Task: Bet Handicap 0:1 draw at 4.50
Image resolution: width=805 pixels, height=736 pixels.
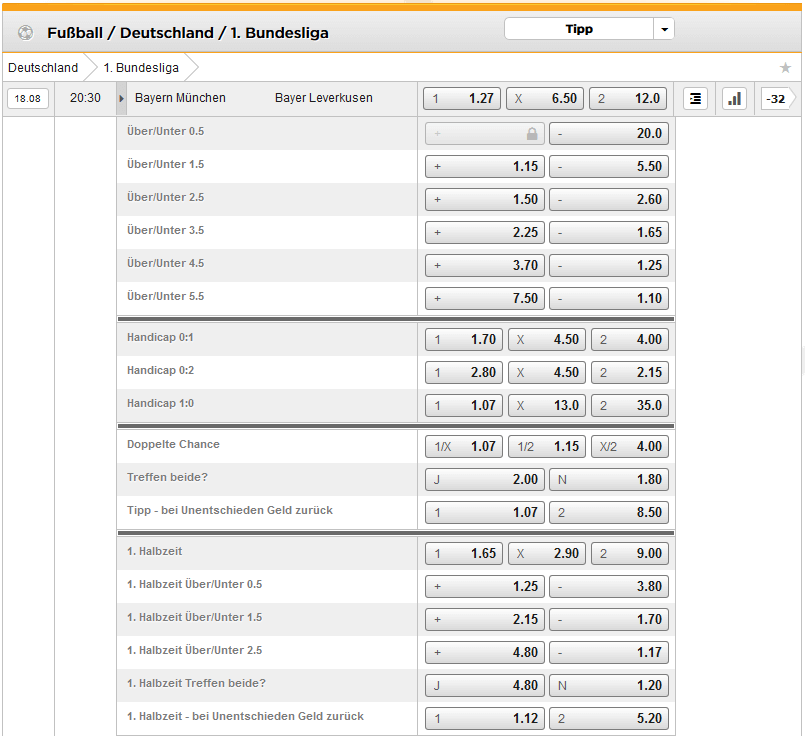Action: coord(547,340)
